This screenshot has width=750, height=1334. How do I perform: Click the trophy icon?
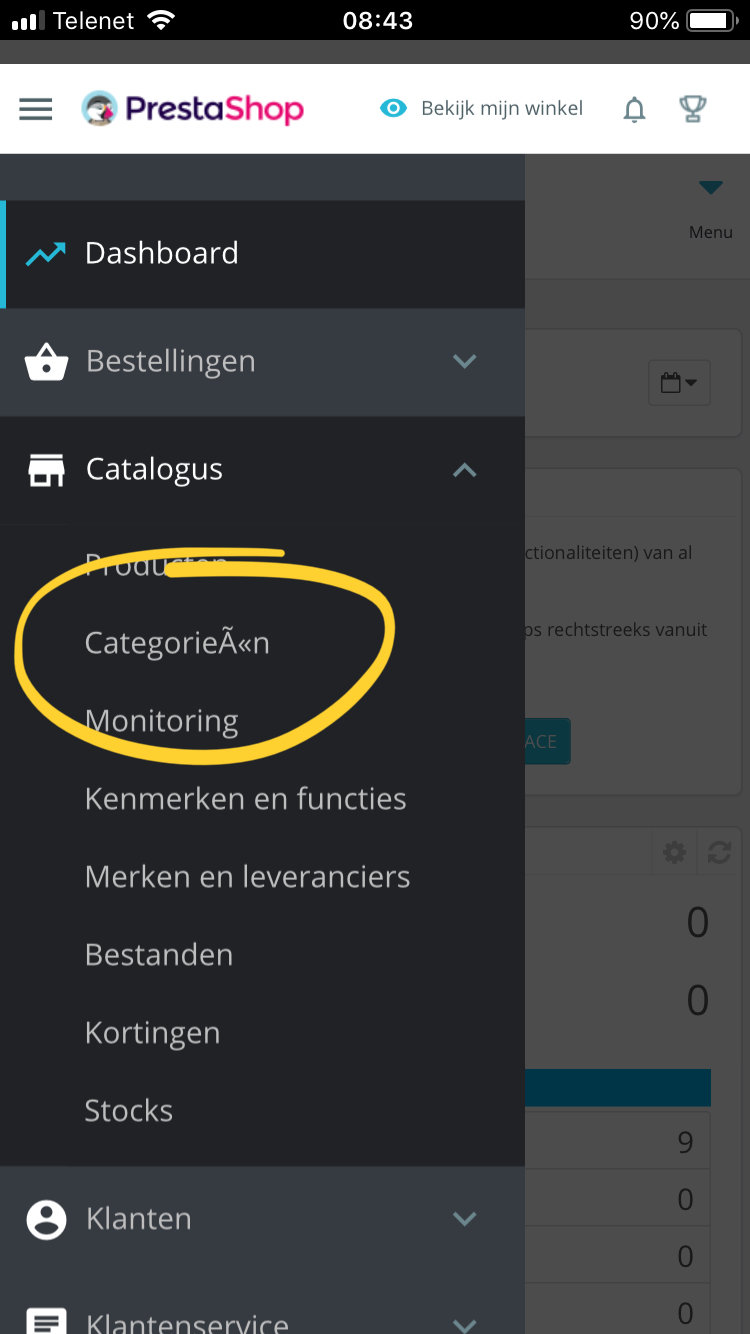[693, 109]
